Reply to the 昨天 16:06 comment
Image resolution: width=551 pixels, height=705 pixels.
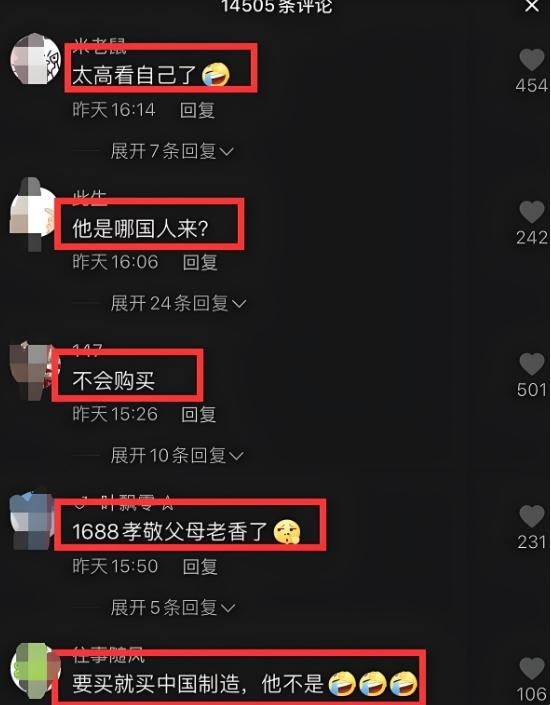200,262
